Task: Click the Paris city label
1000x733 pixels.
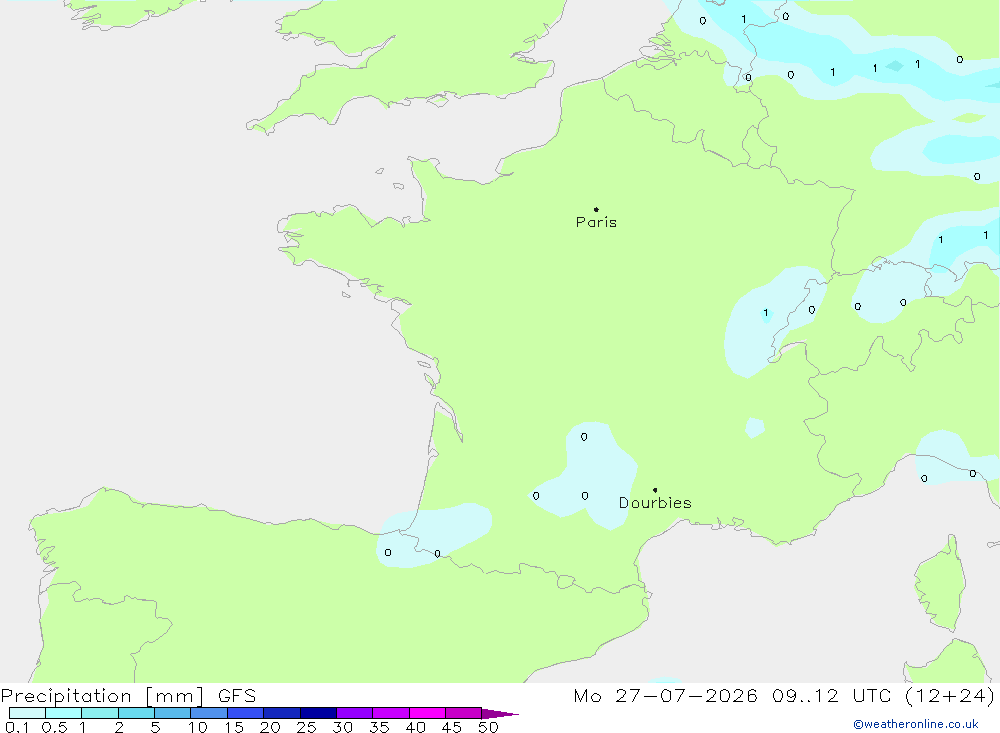Action: coord(596,222)
